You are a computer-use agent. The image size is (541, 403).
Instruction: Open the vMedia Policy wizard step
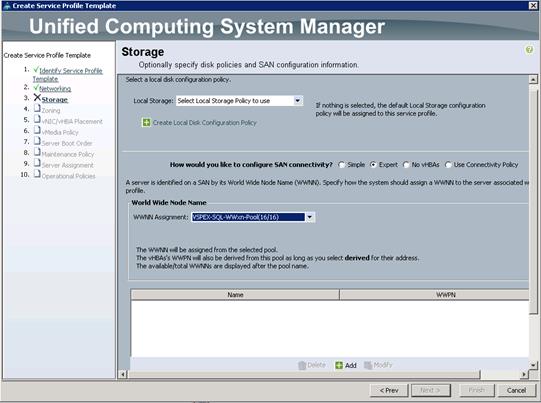[x=60, y=132]
